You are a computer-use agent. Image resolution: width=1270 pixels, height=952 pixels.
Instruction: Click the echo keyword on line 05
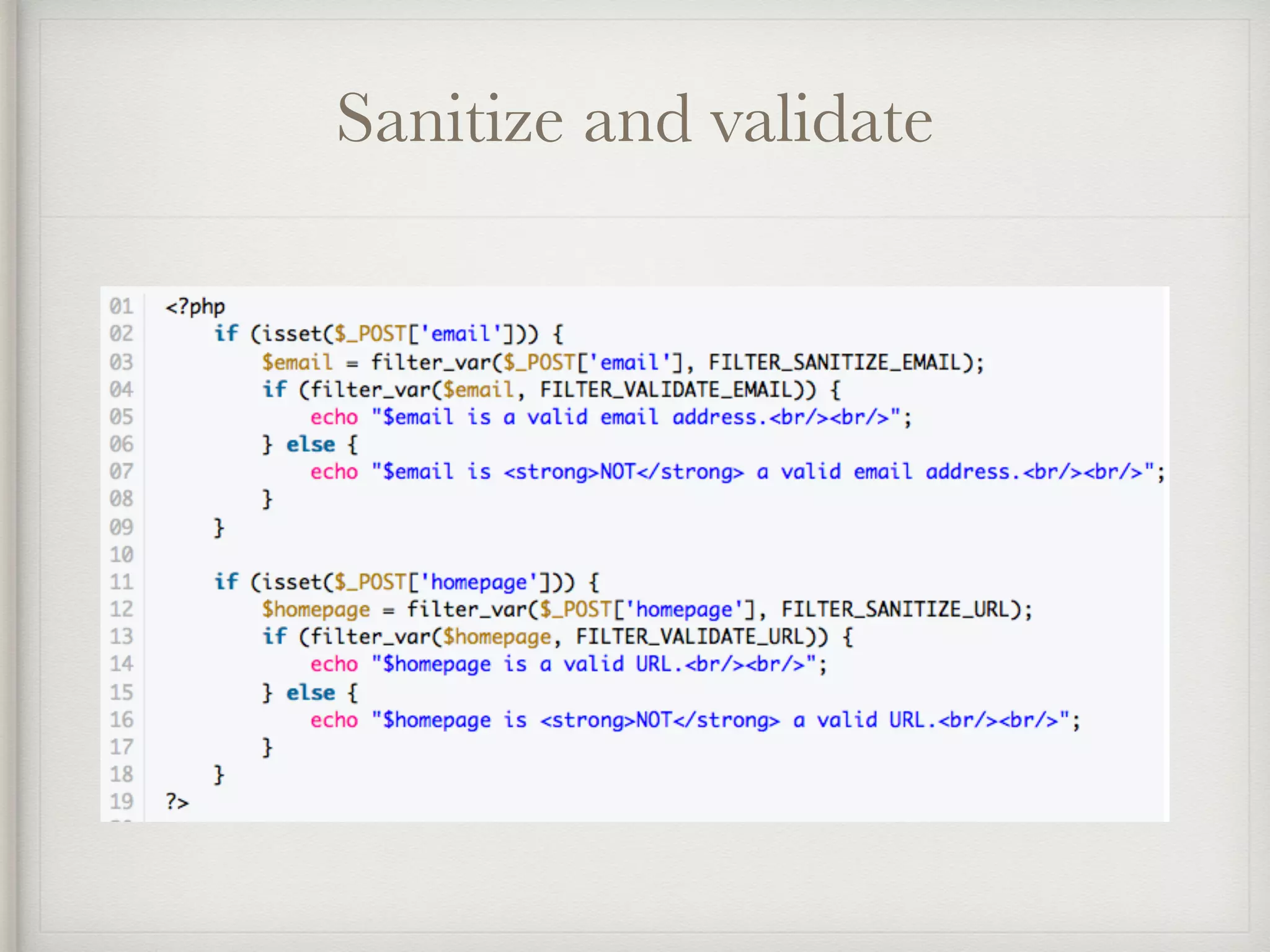334,417
